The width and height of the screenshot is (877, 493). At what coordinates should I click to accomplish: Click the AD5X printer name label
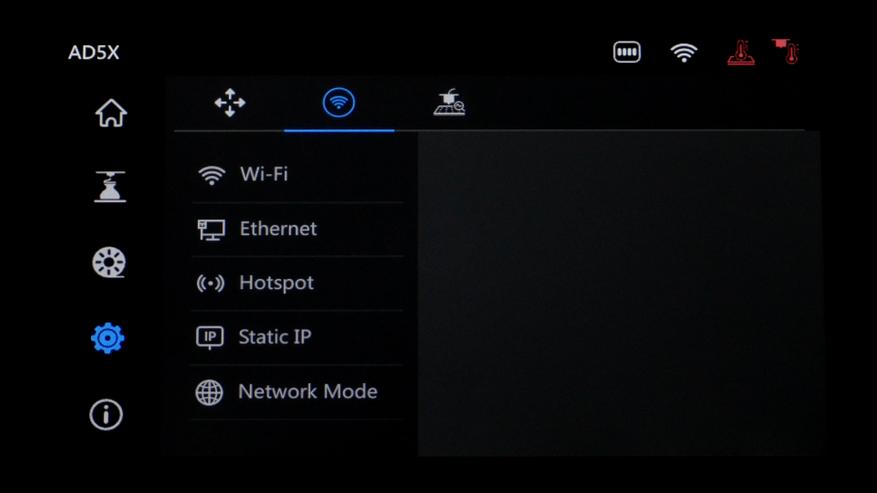pyautogui.click(x=93, y=53)
